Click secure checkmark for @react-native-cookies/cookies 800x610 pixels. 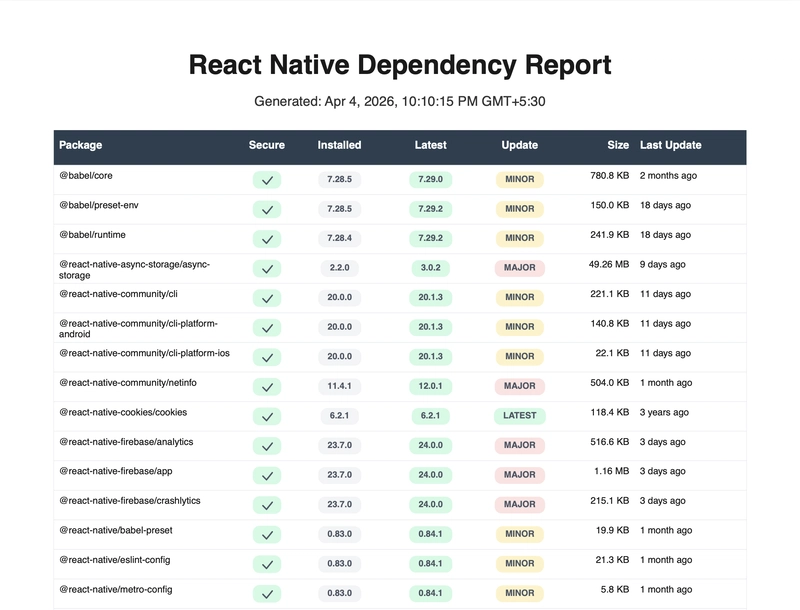pos(266,416)
